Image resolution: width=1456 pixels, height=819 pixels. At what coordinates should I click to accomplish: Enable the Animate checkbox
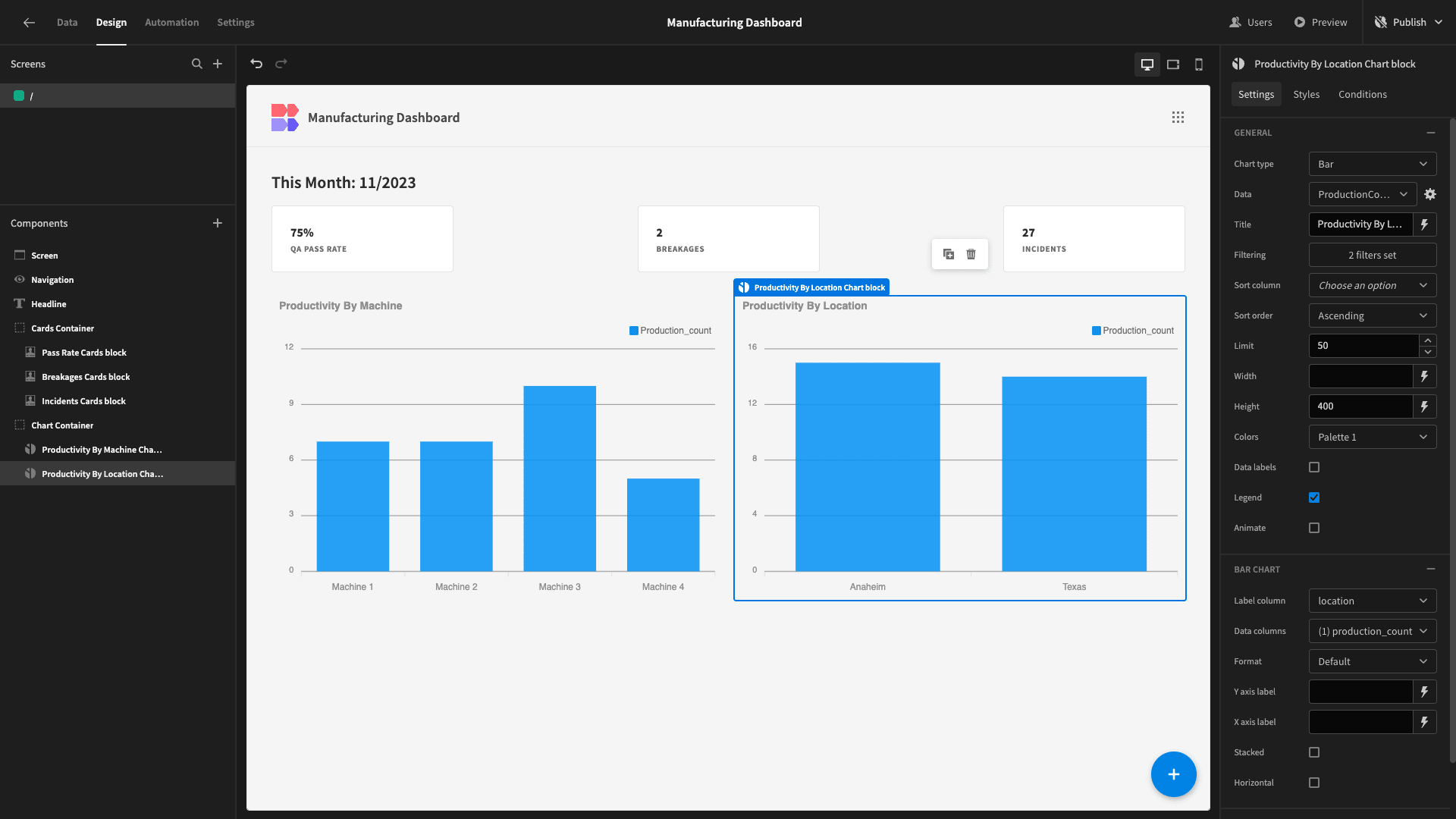(x=1314, y=528)
